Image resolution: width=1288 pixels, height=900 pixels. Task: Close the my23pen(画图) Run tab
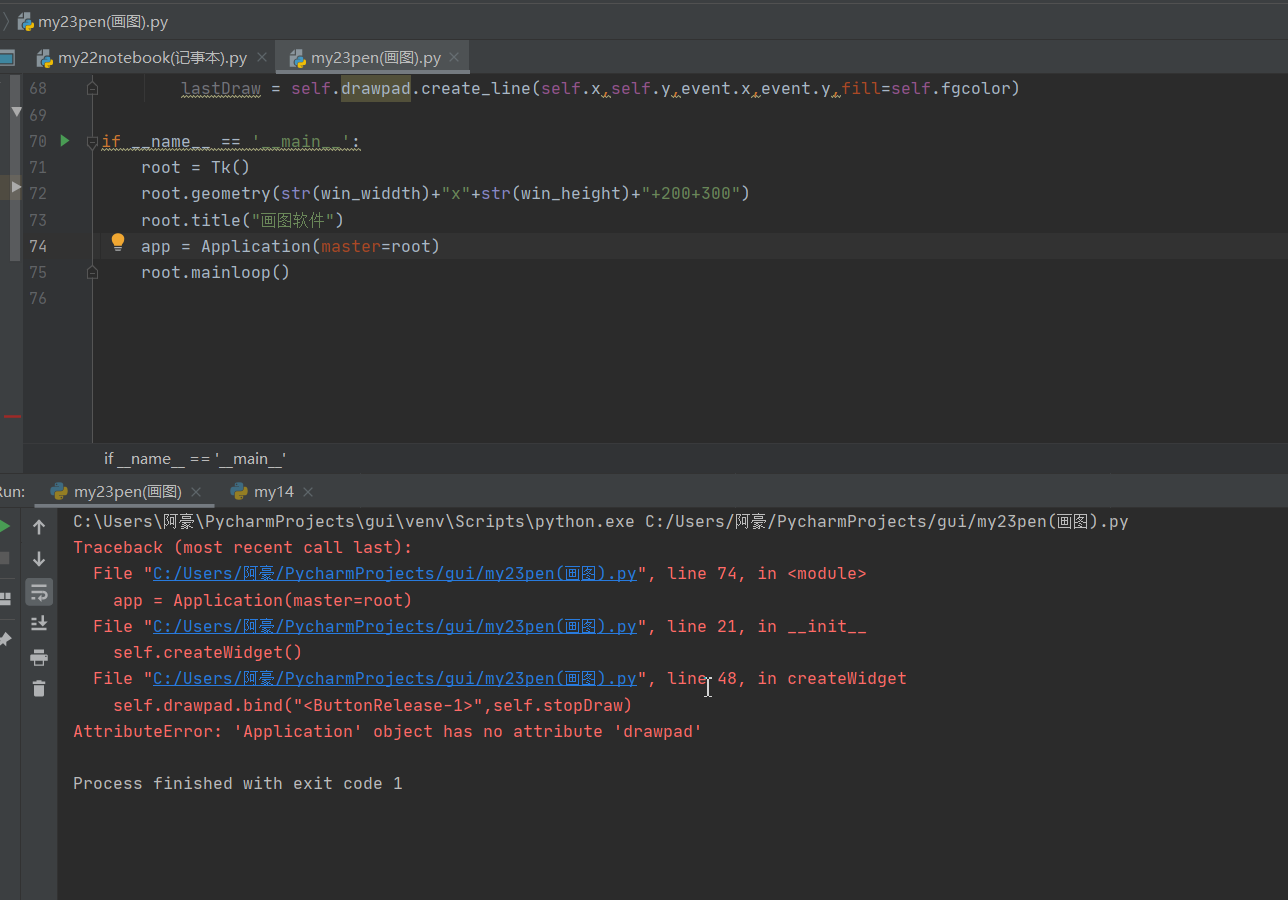pyautogui.click(x=196, y=491)
